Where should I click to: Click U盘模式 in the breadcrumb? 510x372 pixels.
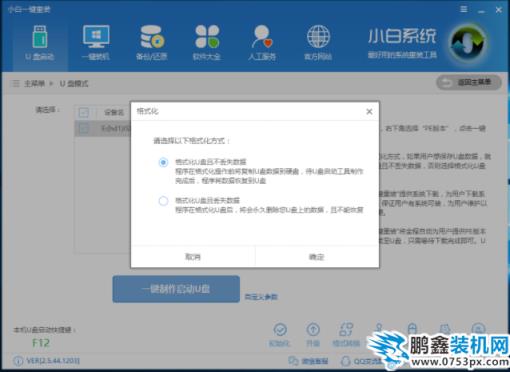(x=74, y=84)
